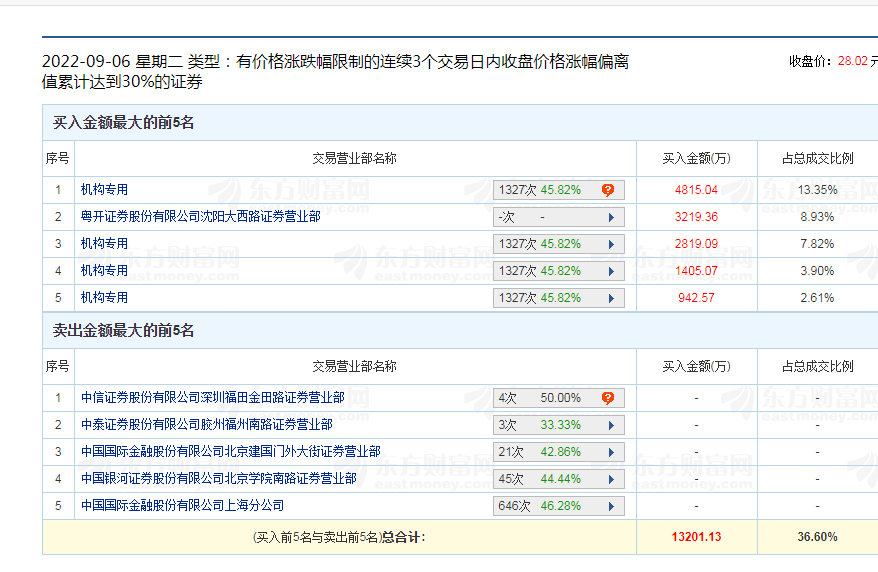Expand the arrow in 中国国际金融上海分公司 row

[611, 506]
